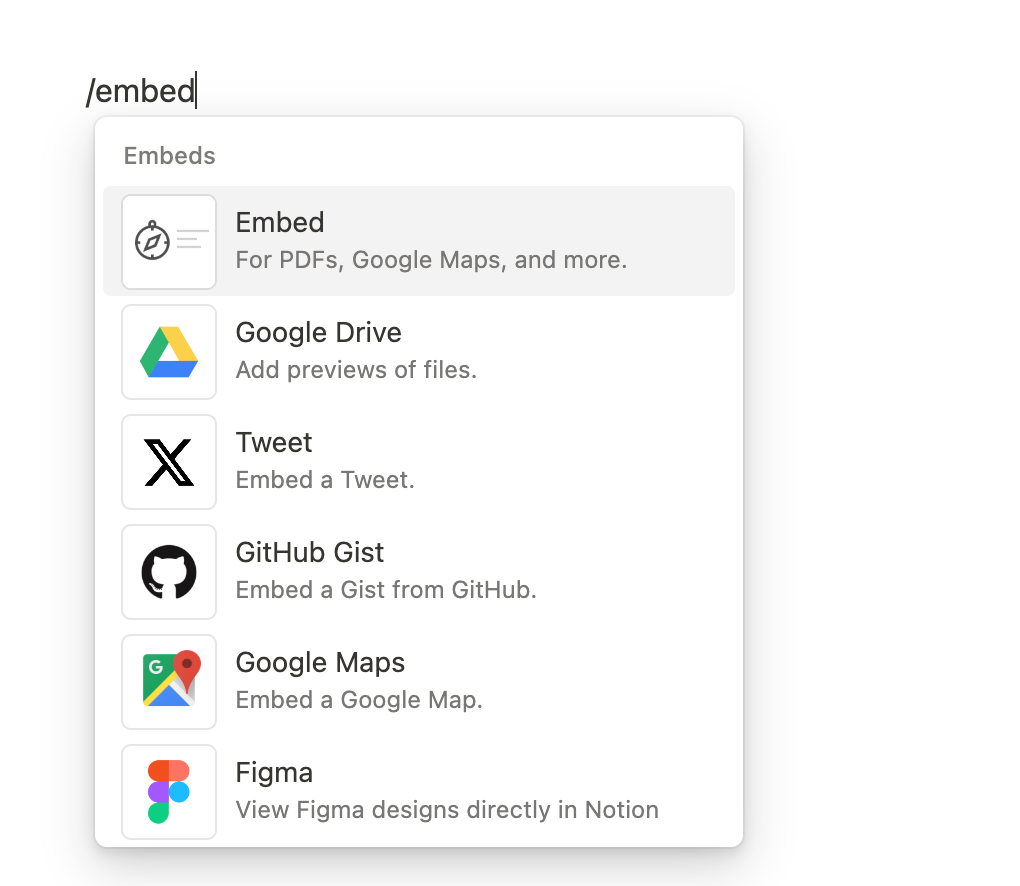This screenshot has width=1020, height=886.
Task: Click the GitHub octocat icon
Action: (x=168, y=571)
